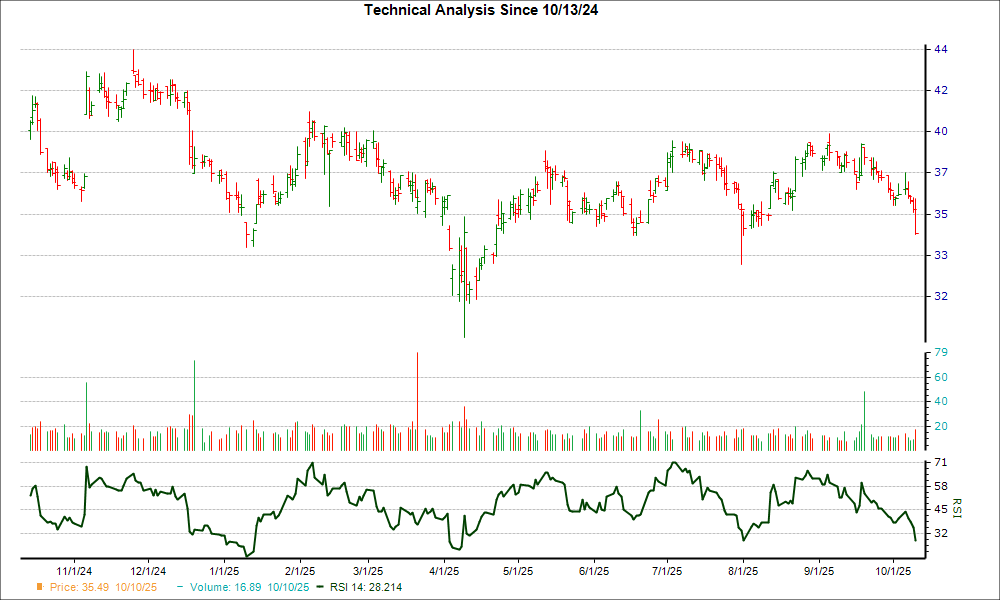Click the 4/1/25 date label on x-axis
1000x600 pixels.
pos(443,570)
